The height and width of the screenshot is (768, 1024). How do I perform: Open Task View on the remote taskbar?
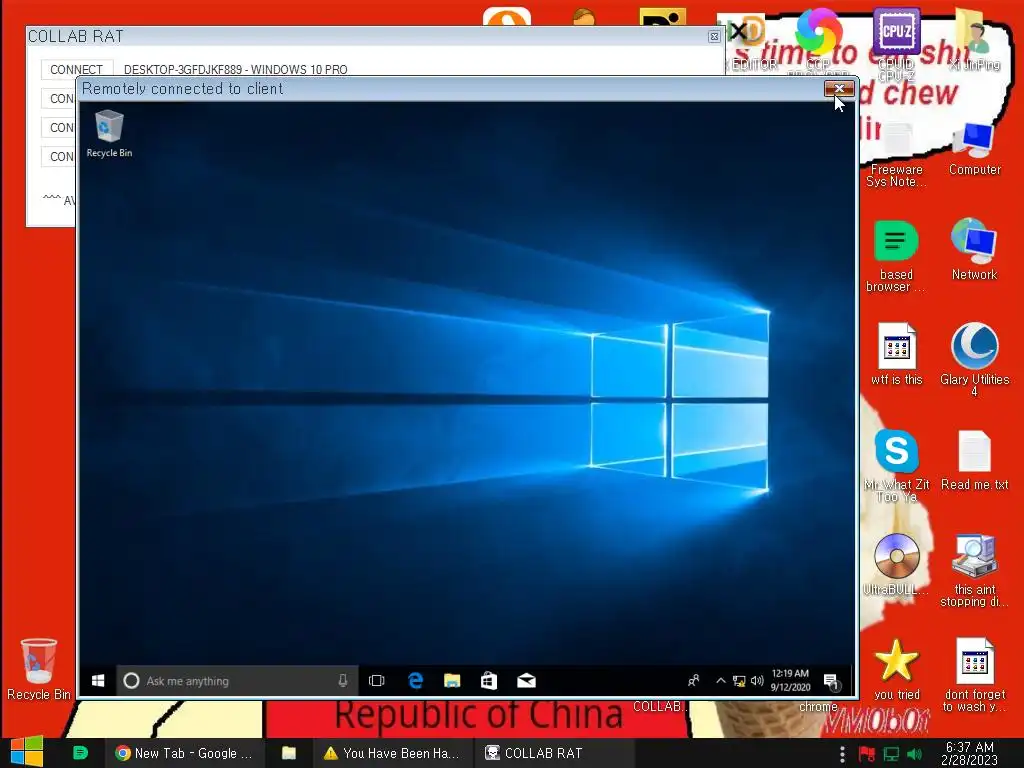(x=377, y=681)
